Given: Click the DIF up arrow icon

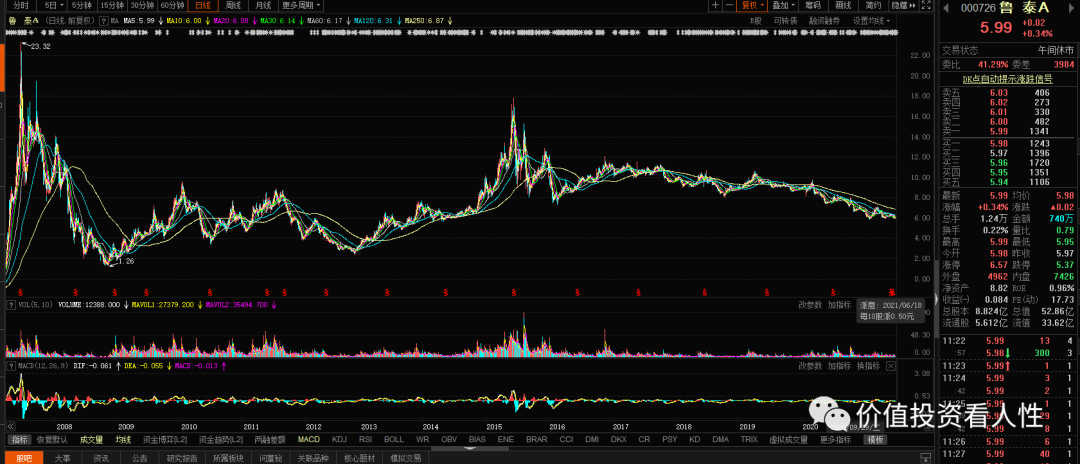Looking at the screenshot, I should tap(118, 366).
